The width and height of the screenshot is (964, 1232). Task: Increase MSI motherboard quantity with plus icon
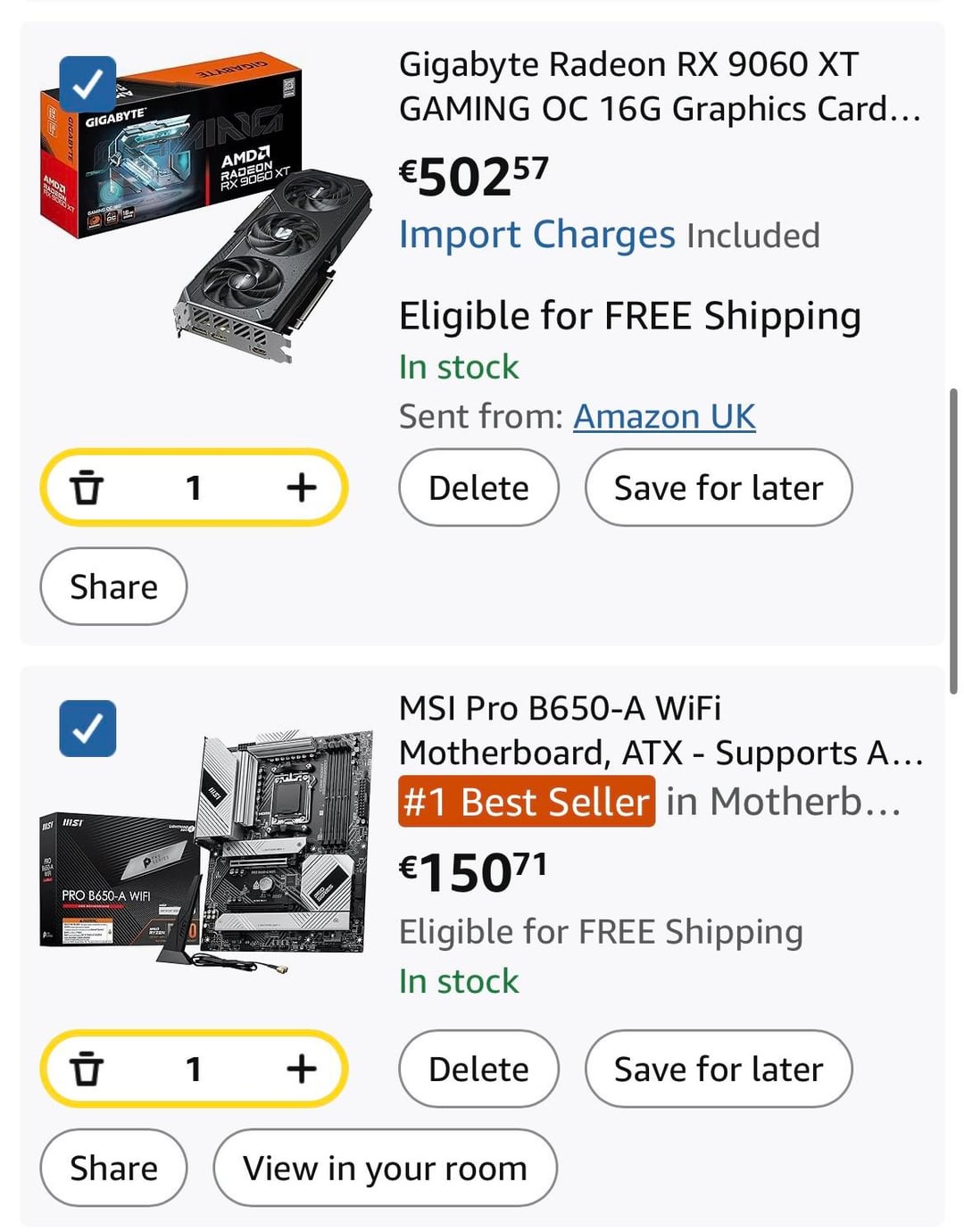click(302, 1069)
